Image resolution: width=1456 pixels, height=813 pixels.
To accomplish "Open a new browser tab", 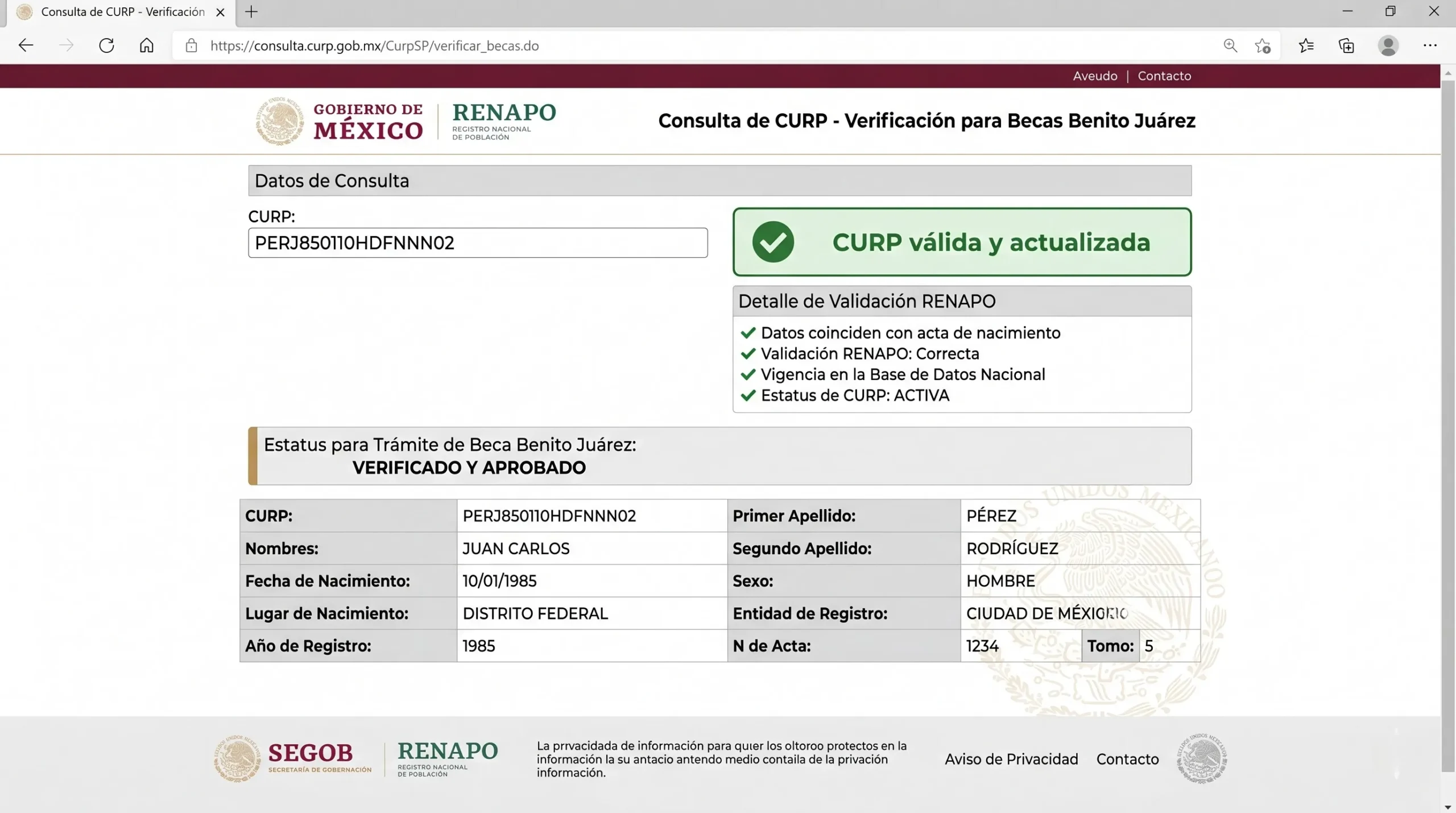I will tap(251, 12).
